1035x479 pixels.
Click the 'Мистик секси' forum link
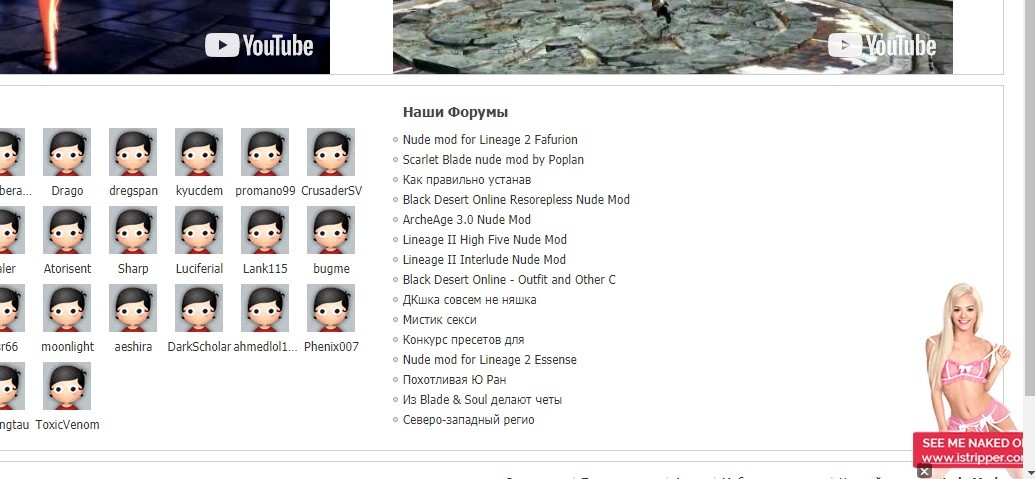(x=440, y=319)
